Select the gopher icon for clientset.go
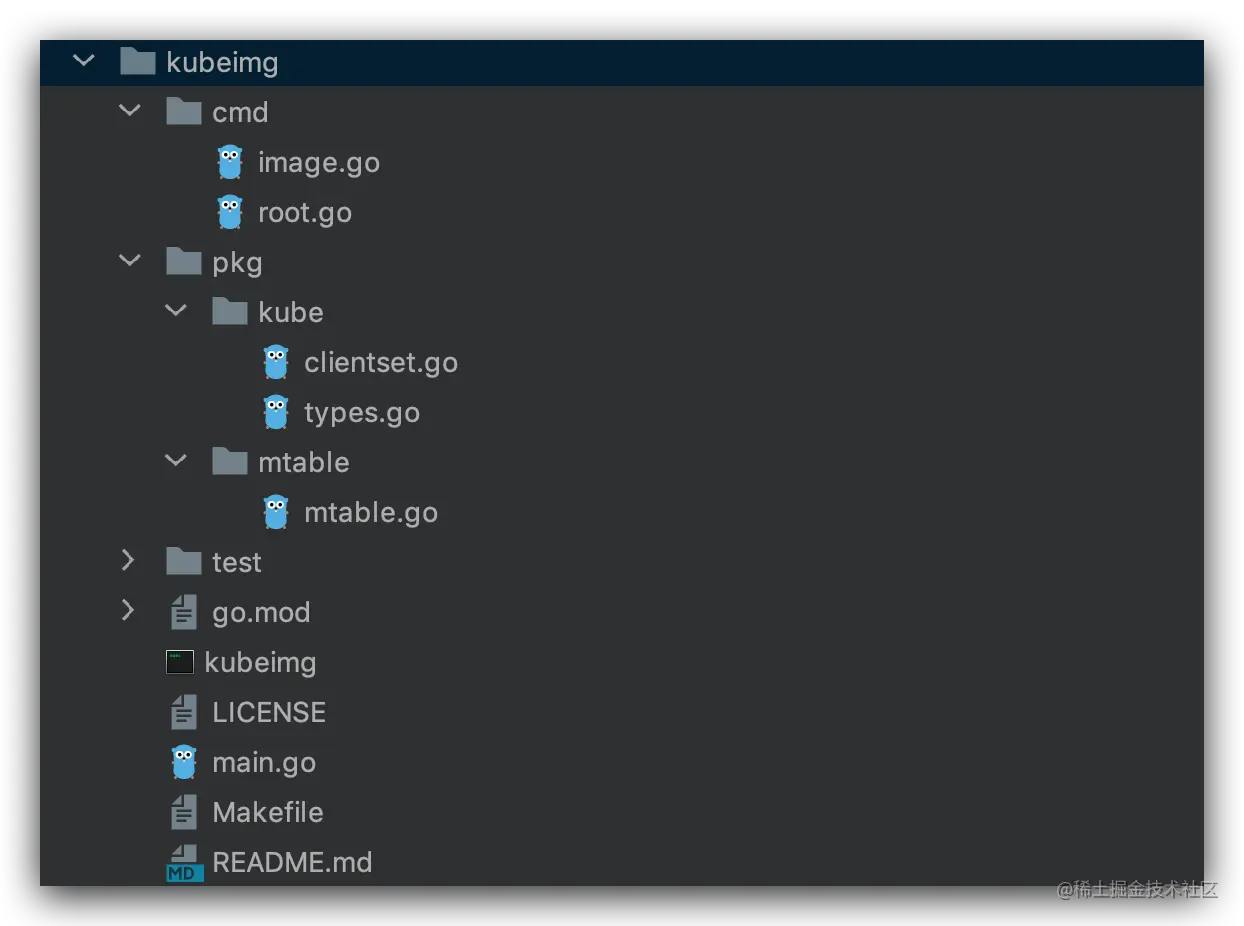This screenshot has height=926, width=1244. [x=276, y=362]
